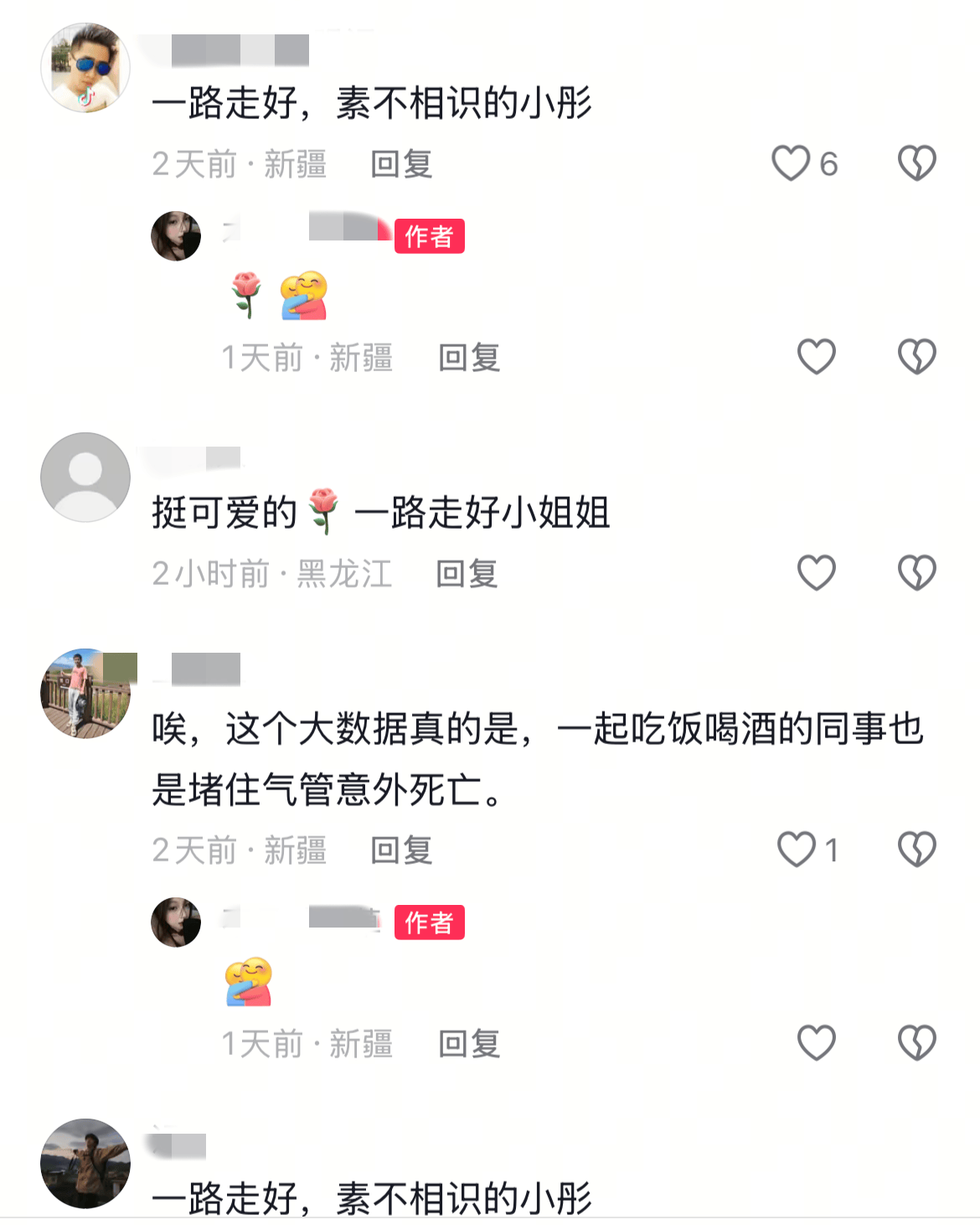Like the 挺可爱的 comment from 黑龙江
The image size is (980, 1225).
tap(817, 573)
